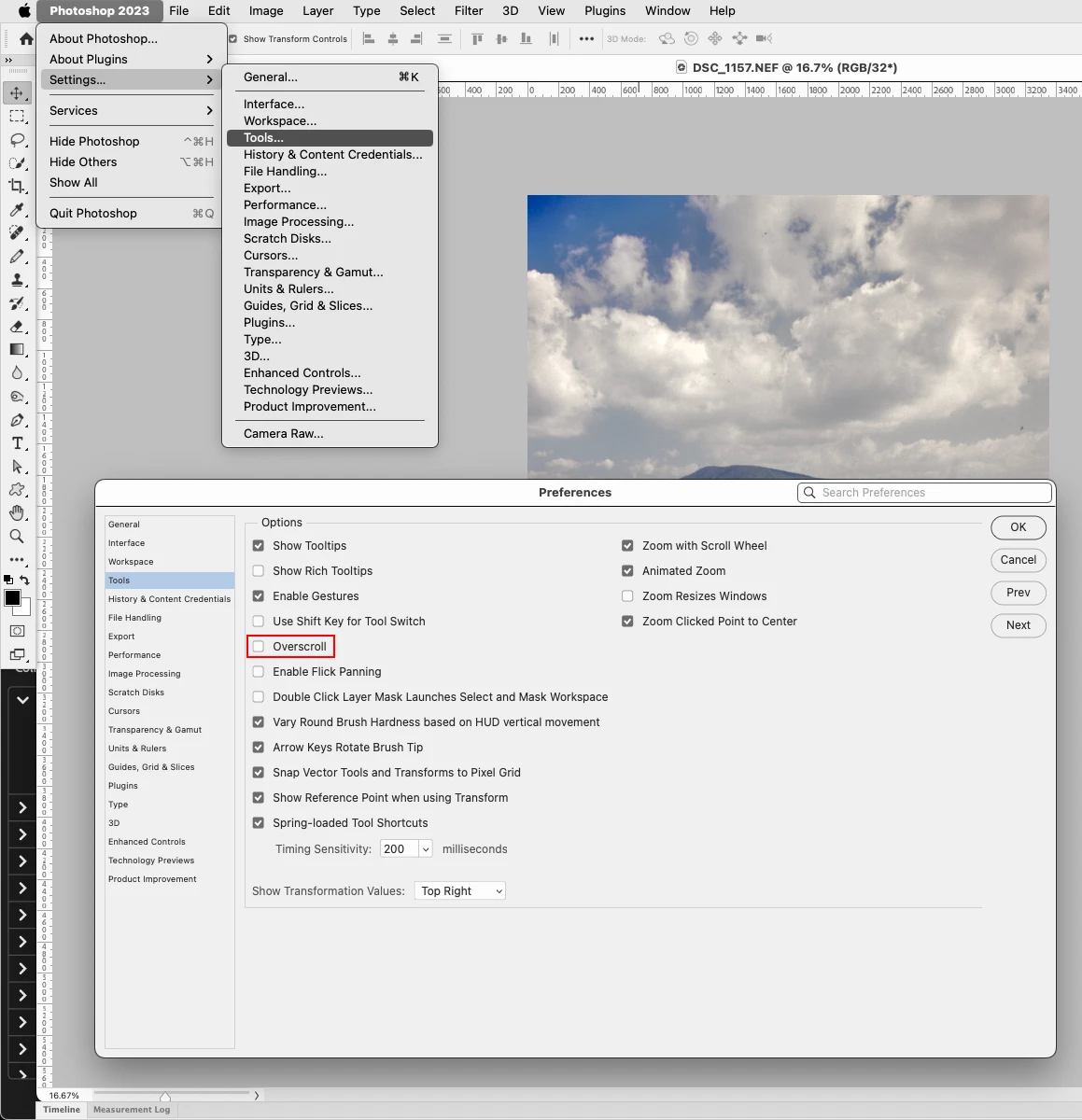The width and height of the screenshot is (1082, 1120).
Task: Select the Path Selection tool
Action: click(17, 467)
